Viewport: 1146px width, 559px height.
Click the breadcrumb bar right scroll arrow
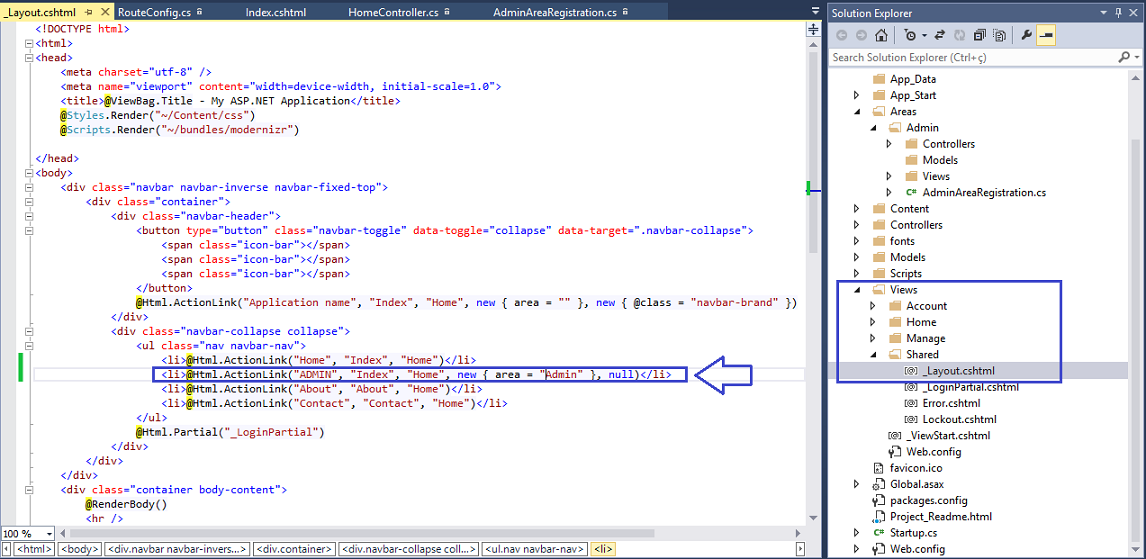pyautogui.click(x=800, y=549)
